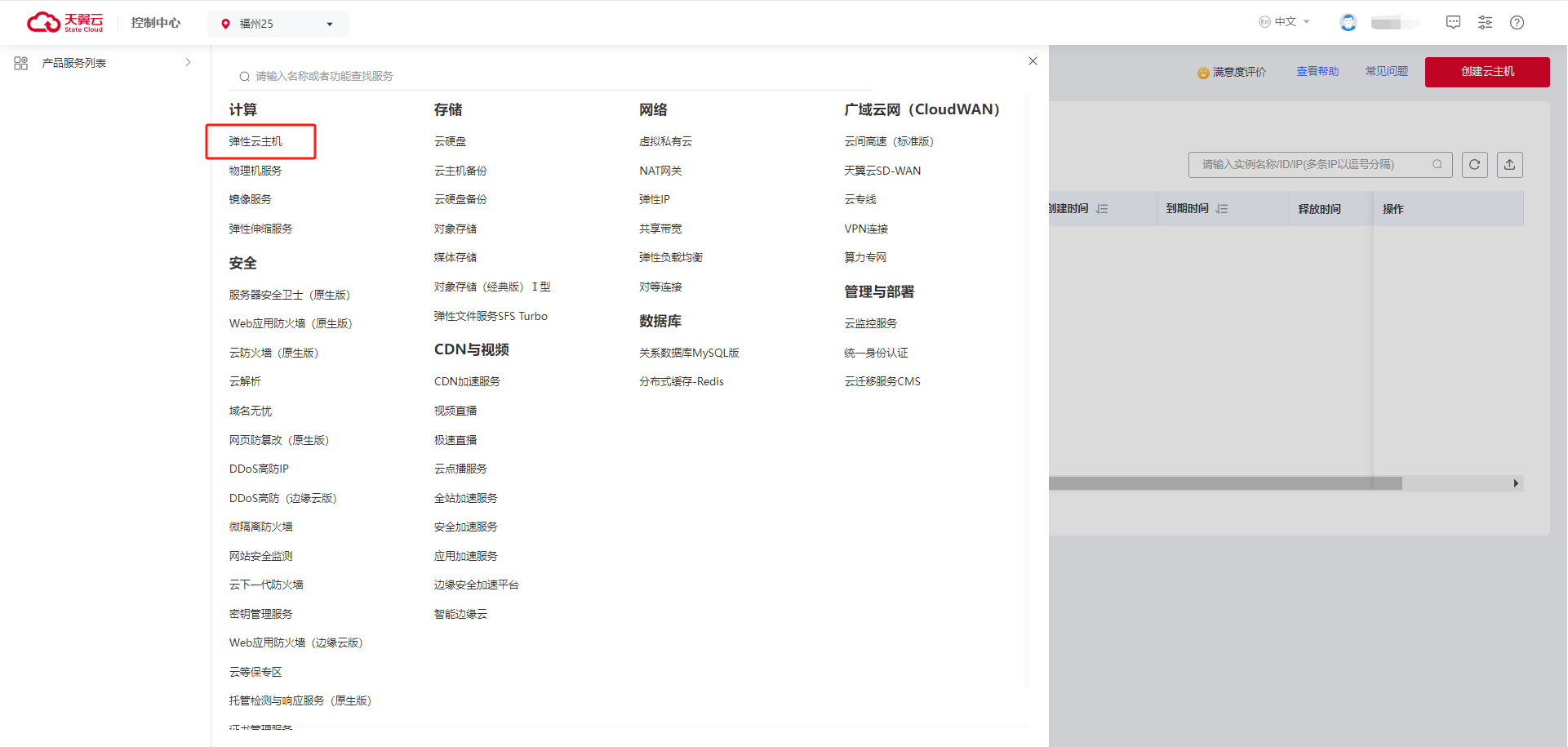Open 云监控服务
Image resolution: width=1568 pixels, height=747 pixels.
pos(871,323)
